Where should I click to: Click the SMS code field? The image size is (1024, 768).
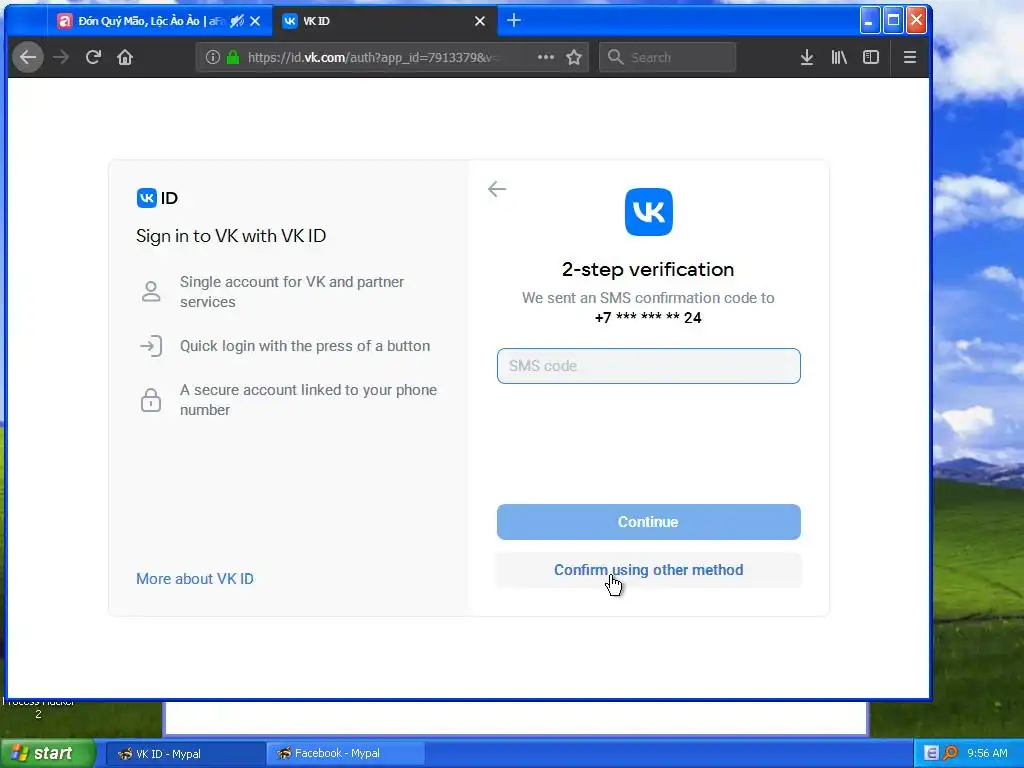tap(648, 366)
